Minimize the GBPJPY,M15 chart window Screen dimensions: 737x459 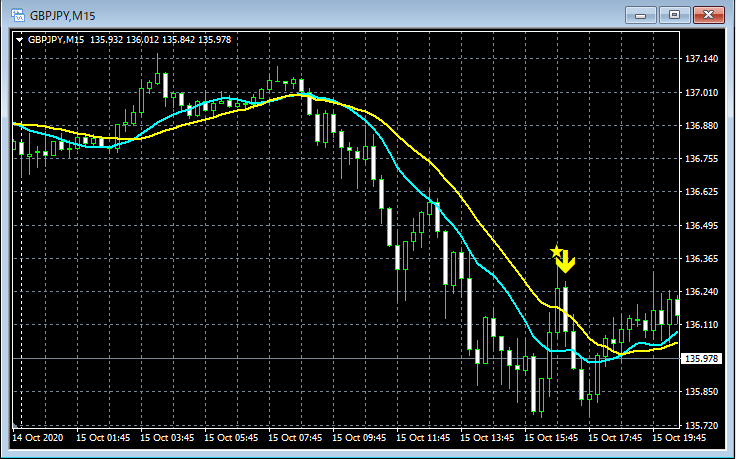[640, 15]
